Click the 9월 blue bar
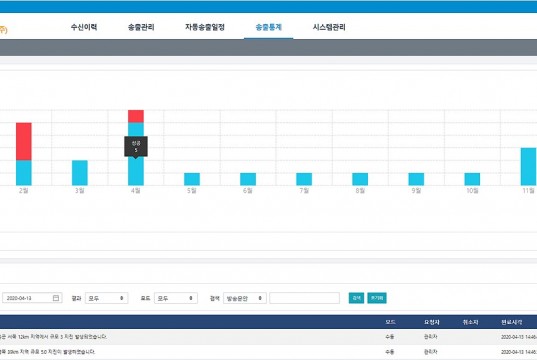The image size is (537, 360). (x=416, y=179)
